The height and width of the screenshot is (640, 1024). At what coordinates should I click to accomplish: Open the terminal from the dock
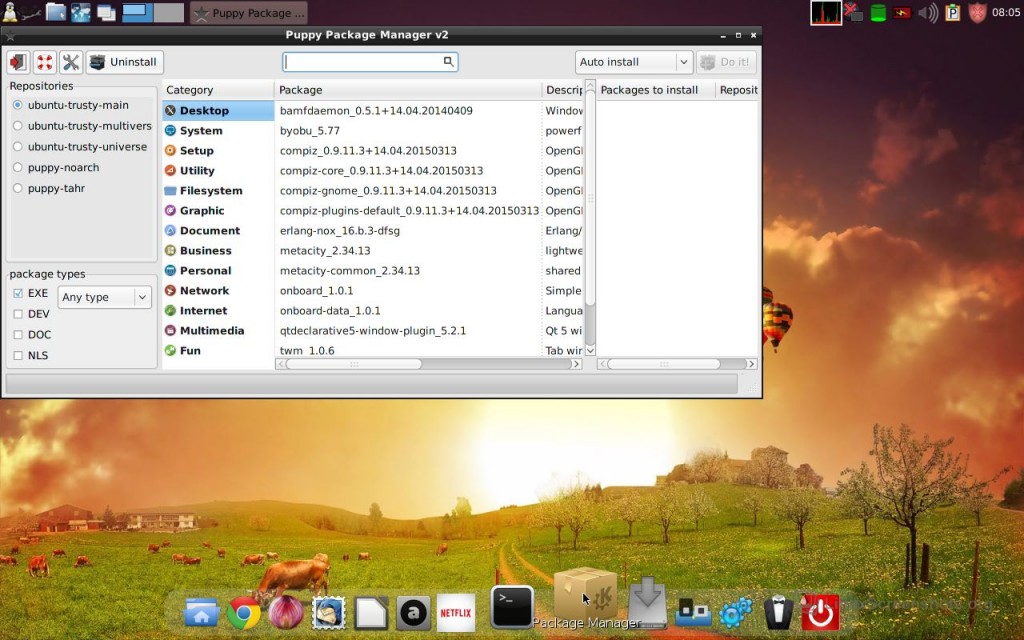tap(512, 607)
